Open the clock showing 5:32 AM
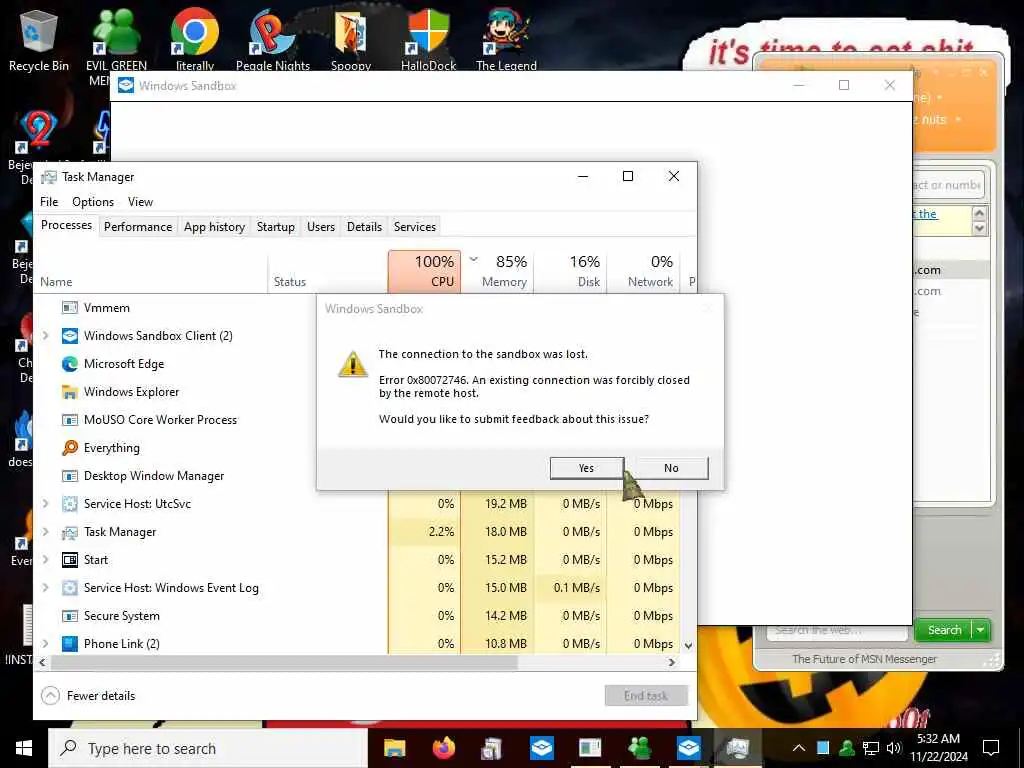Screen dimensions: 1024x768 [x=938, y=748]
